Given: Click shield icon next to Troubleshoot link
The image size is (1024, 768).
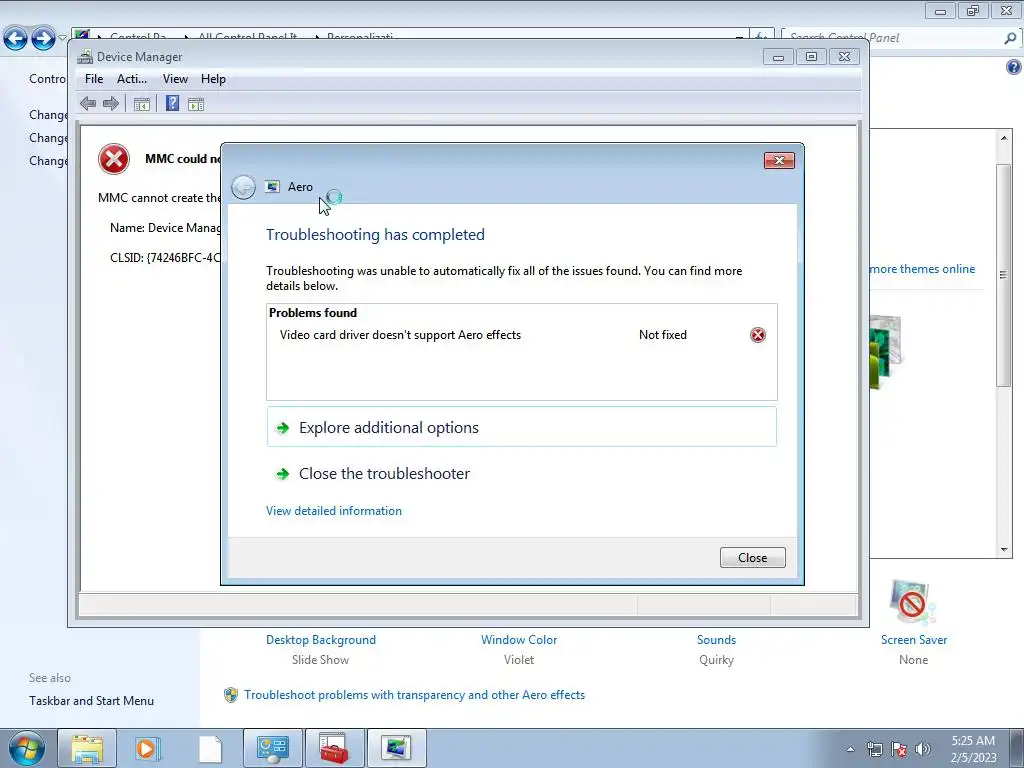Looking at the screenshot, I should pyautogui.click(x=231, y=695).
